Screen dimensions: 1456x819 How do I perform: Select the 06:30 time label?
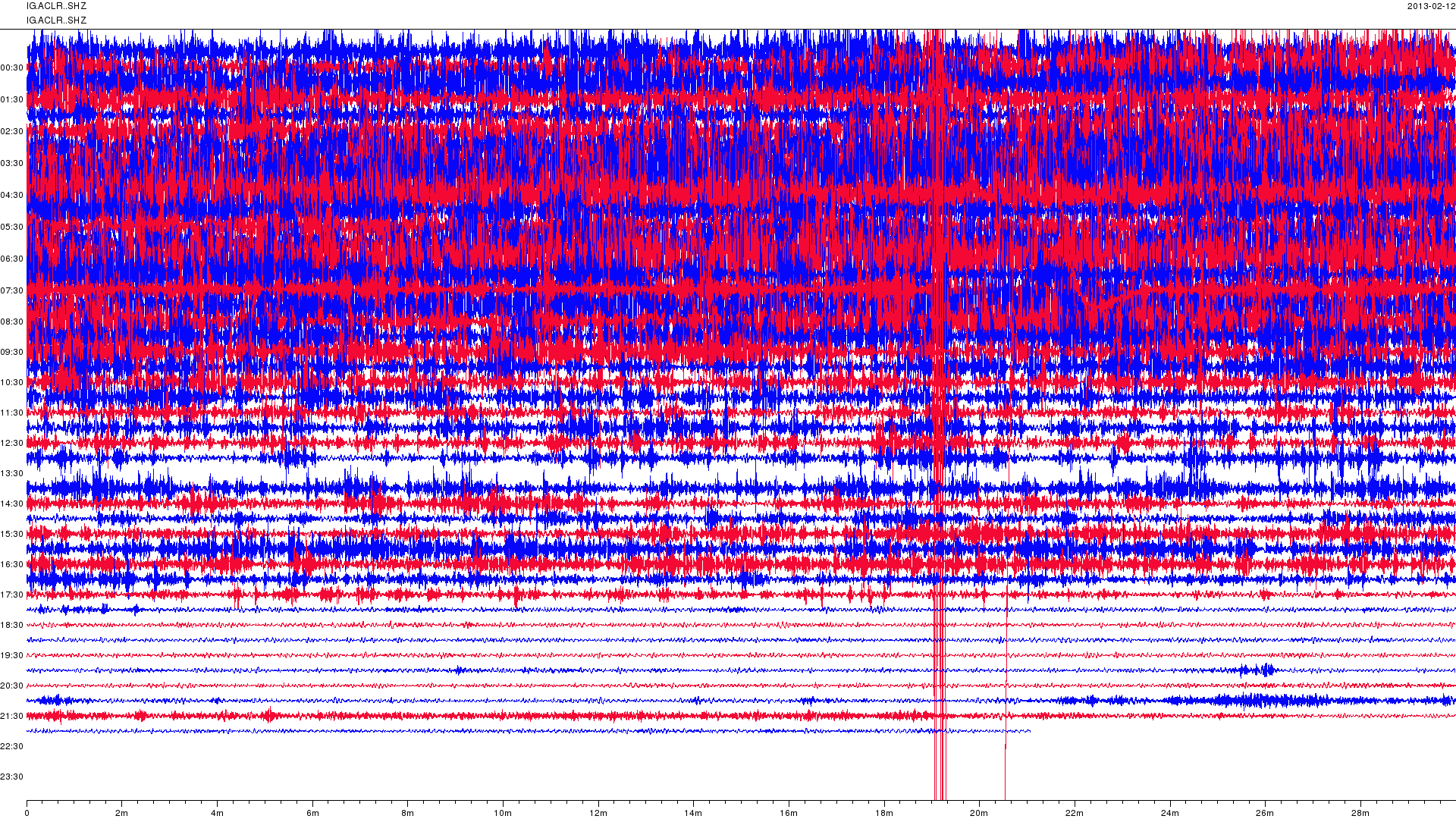pos(11,259)
